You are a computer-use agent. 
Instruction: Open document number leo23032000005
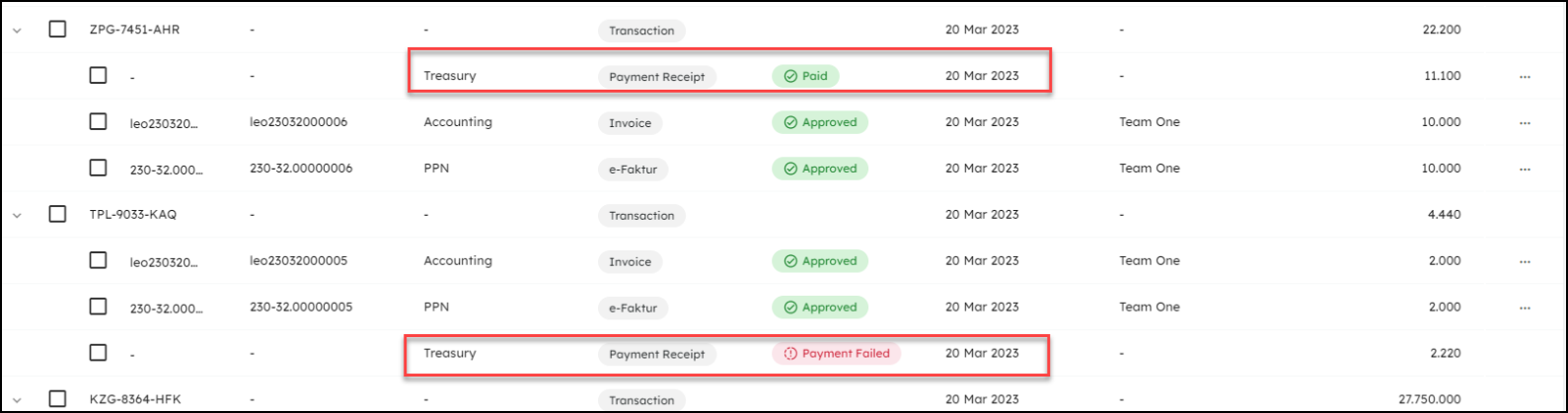click(x=298, y=261)
